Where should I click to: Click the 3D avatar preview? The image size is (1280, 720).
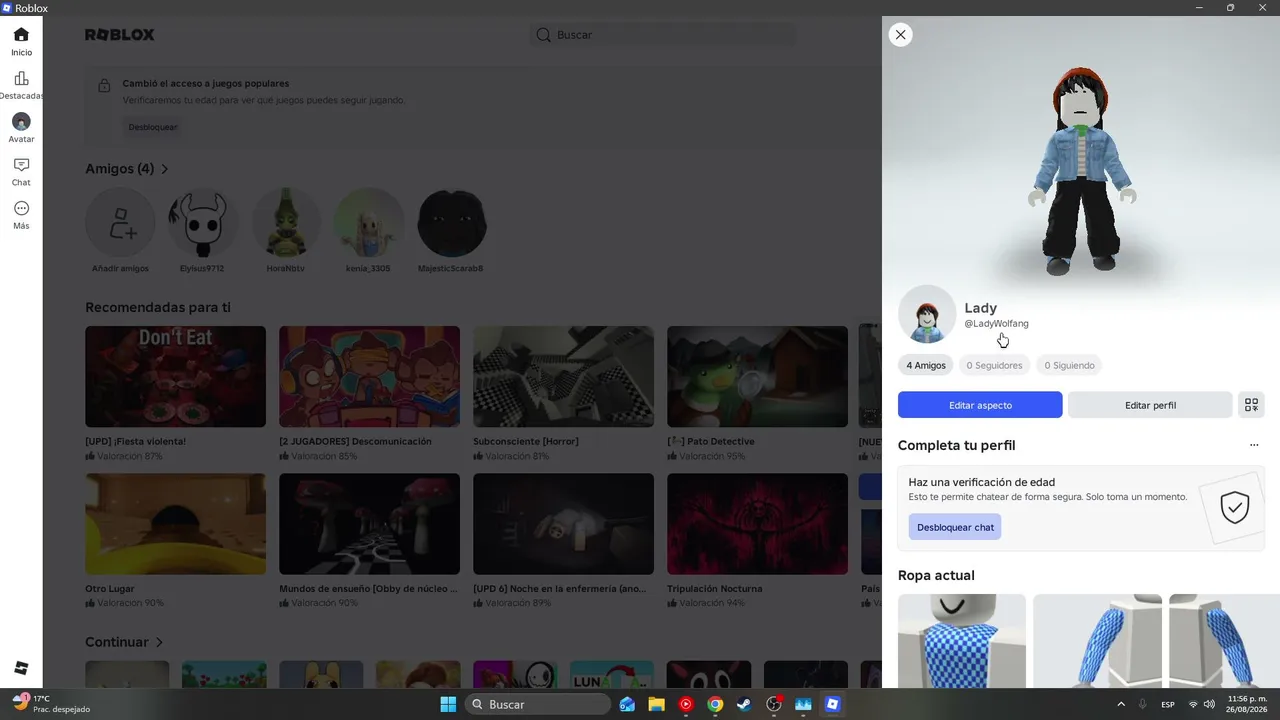tap(1083, 170)
